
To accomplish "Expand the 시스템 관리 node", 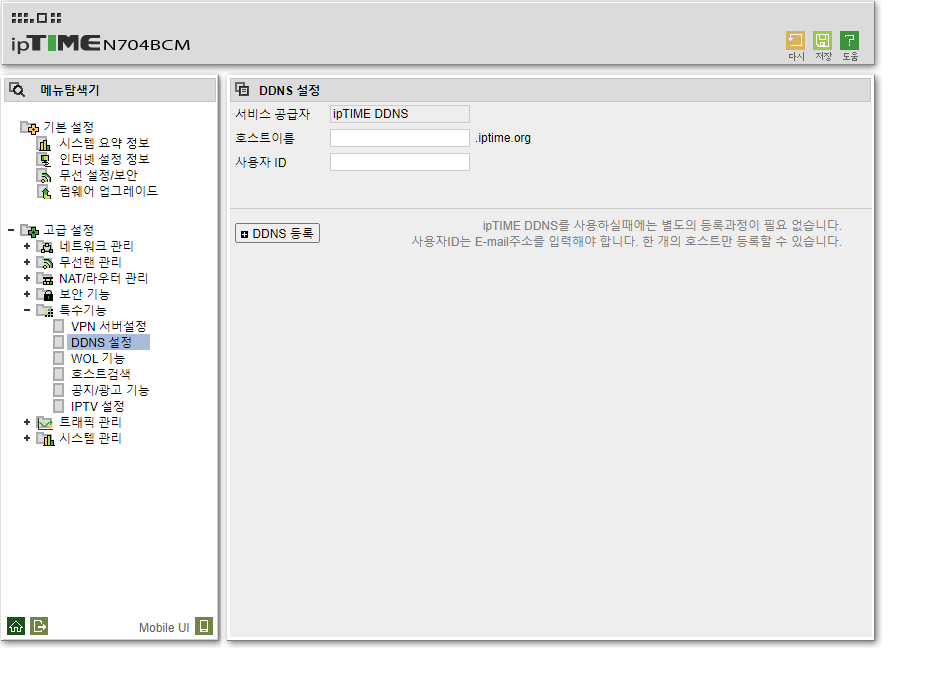I will click(x=27, y=438).
